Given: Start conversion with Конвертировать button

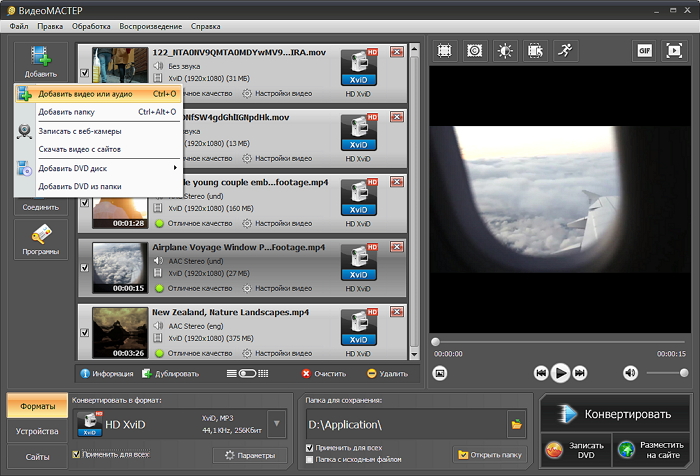Looking at the screenshot, I should [x=615, y=414].
